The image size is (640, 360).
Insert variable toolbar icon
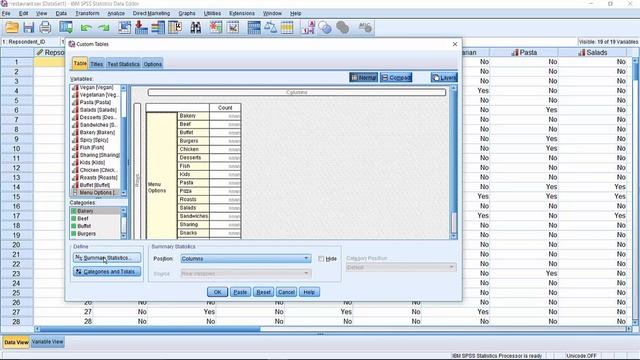pyautogui.click(x=233, y=28)
